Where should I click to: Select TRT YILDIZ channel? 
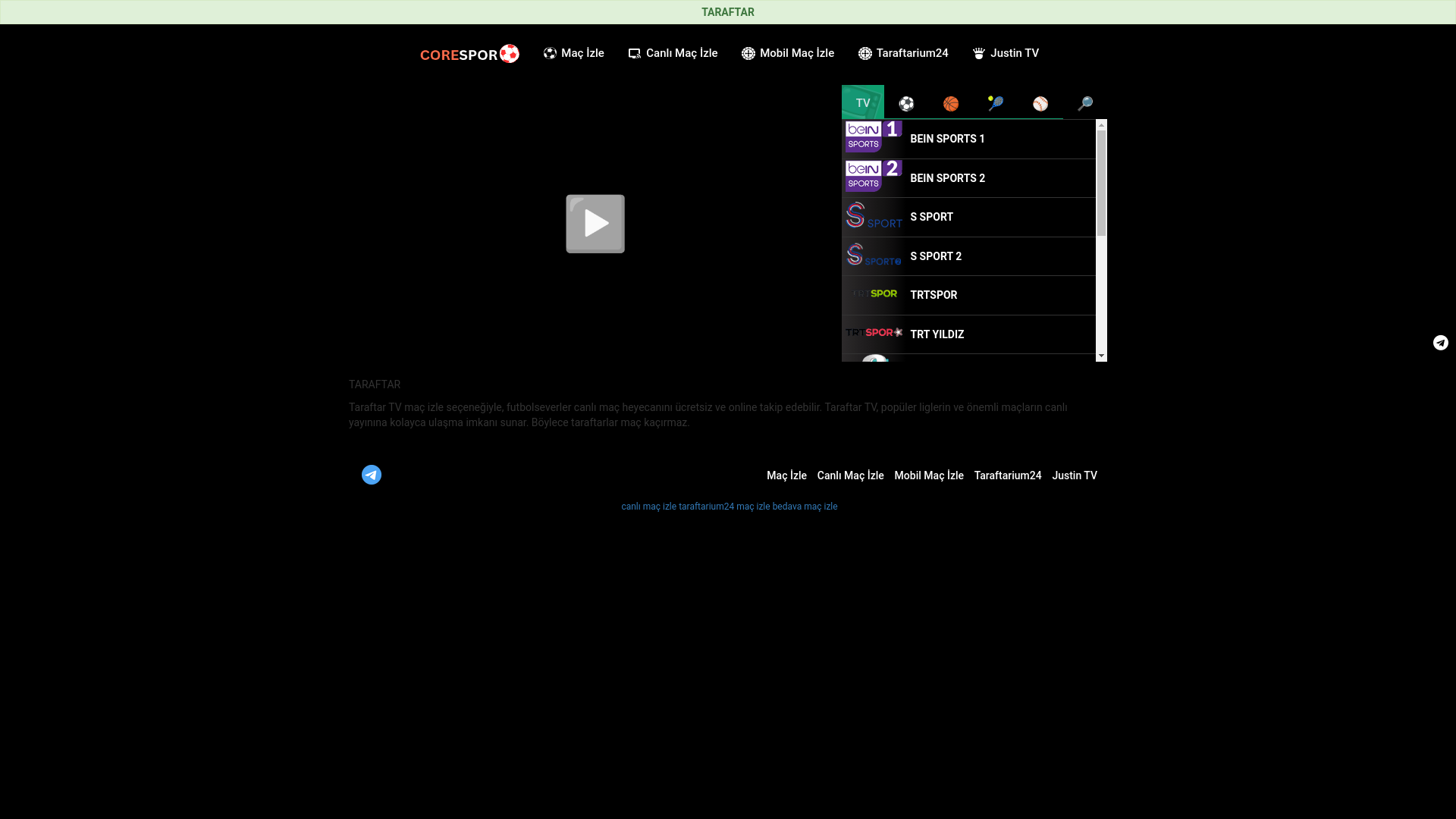point(968,334)
